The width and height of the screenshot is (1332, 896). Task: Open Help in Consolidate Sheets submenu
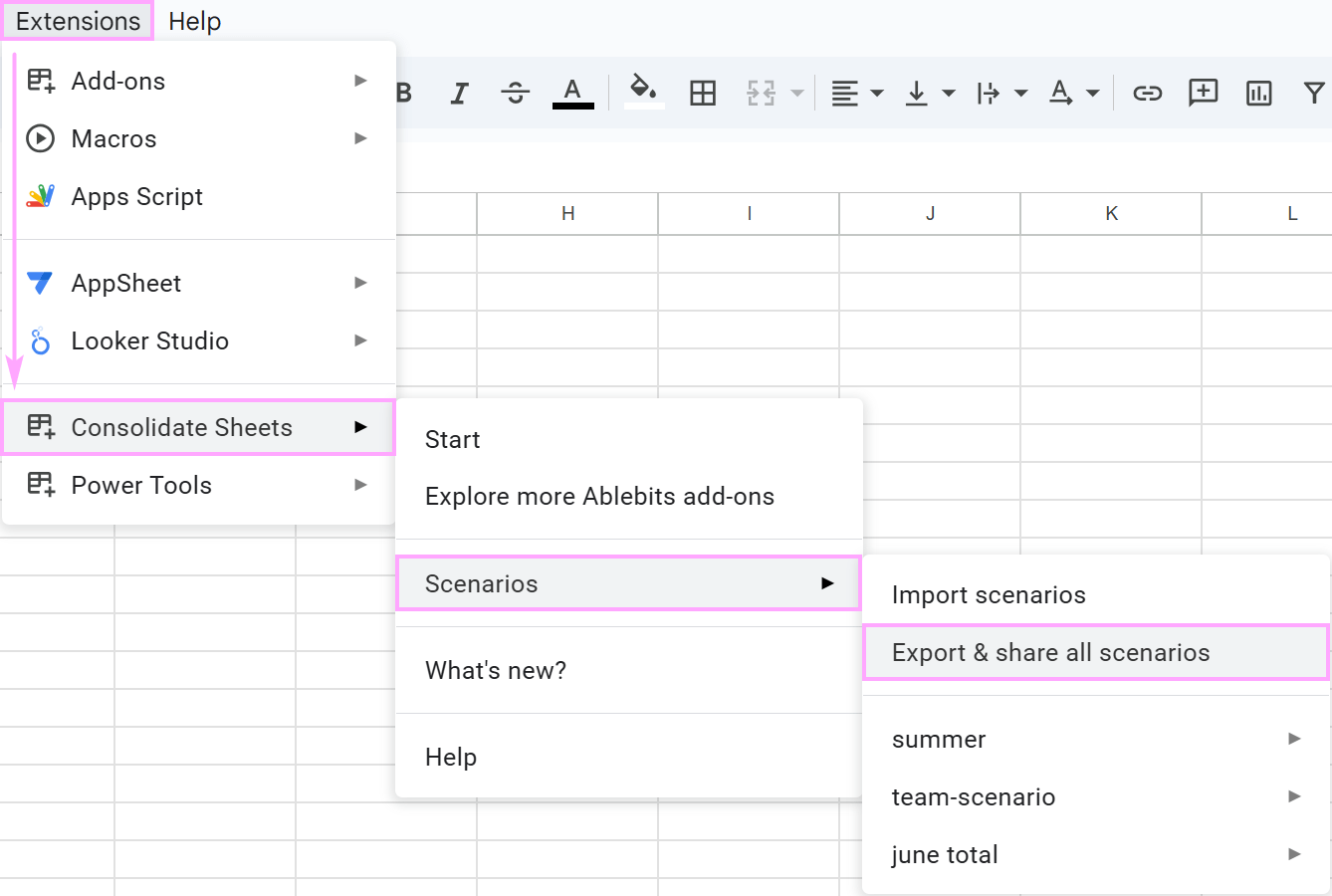pyautogui.click(x=628, y=757)
